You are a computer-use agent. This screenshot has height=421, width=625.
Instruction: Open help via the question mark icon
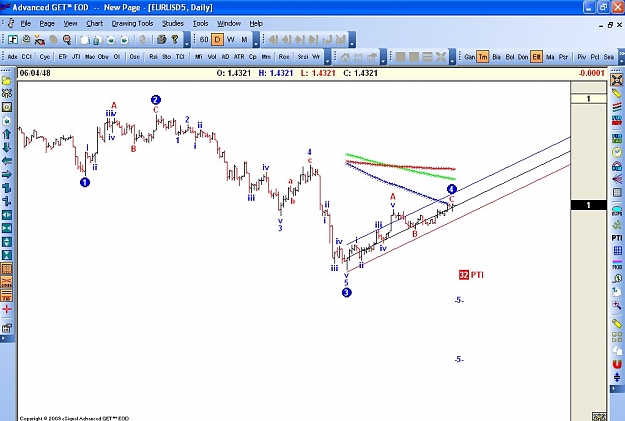[175, 39]
